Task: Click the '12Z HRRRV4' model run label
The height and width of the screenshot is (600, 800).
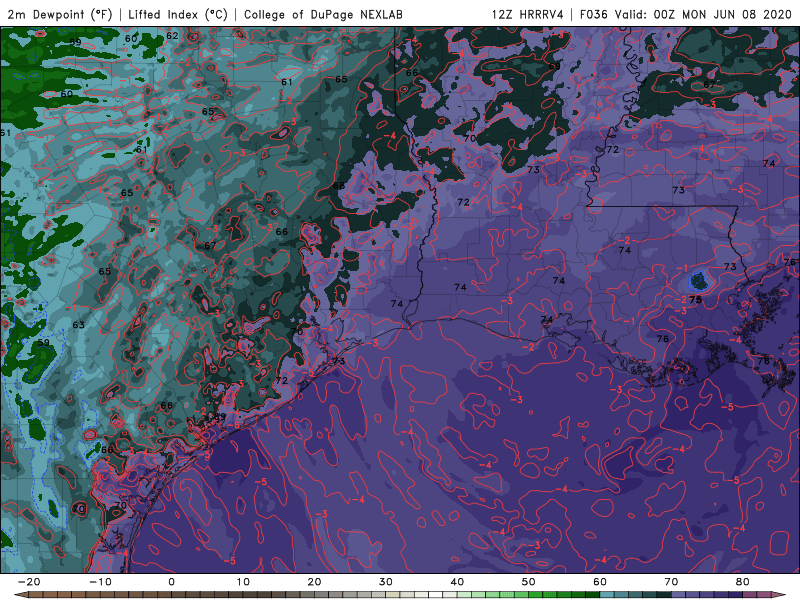Action: tap(528, 14)
